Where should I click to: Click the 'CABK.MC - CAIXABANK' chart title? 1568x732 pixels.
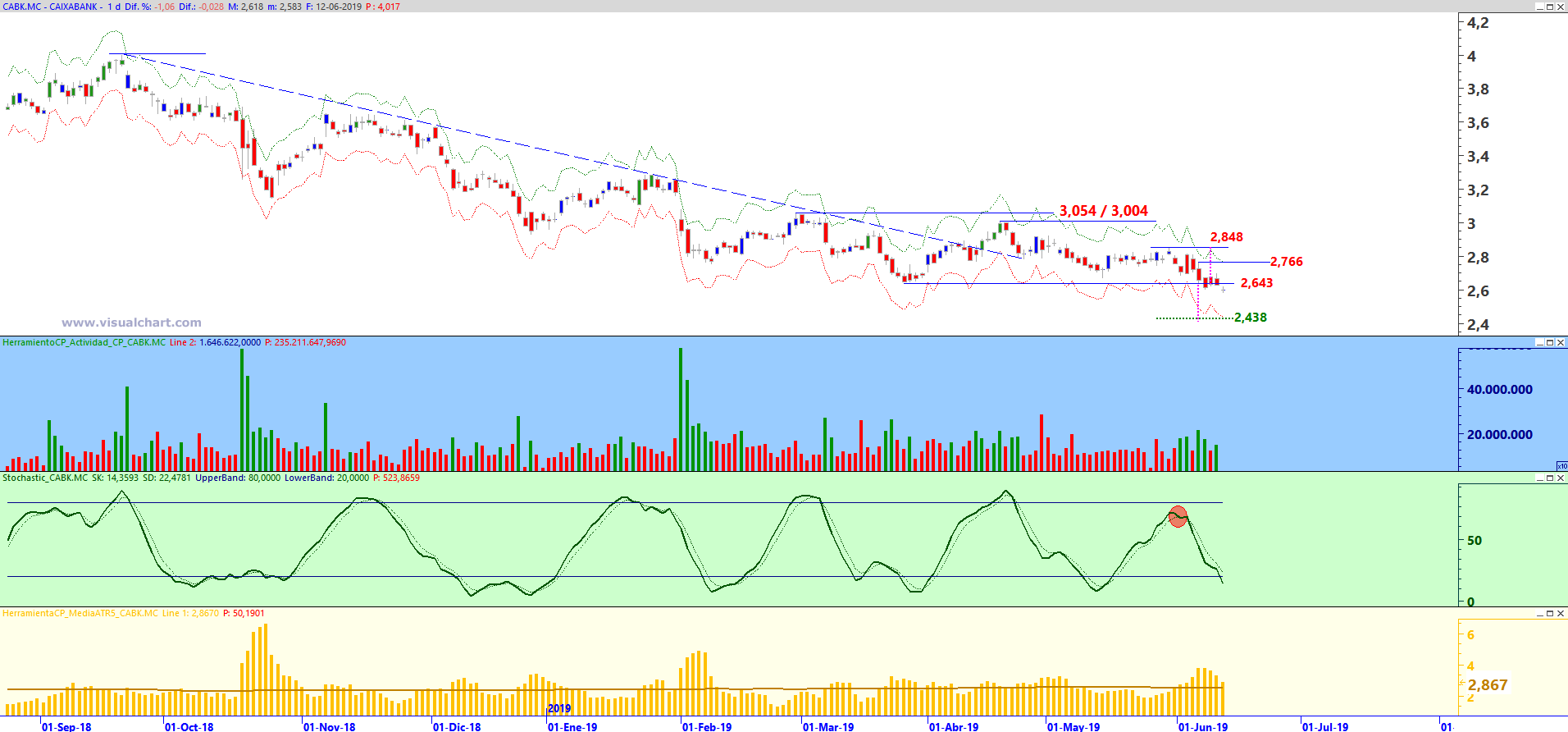(50, 7)
